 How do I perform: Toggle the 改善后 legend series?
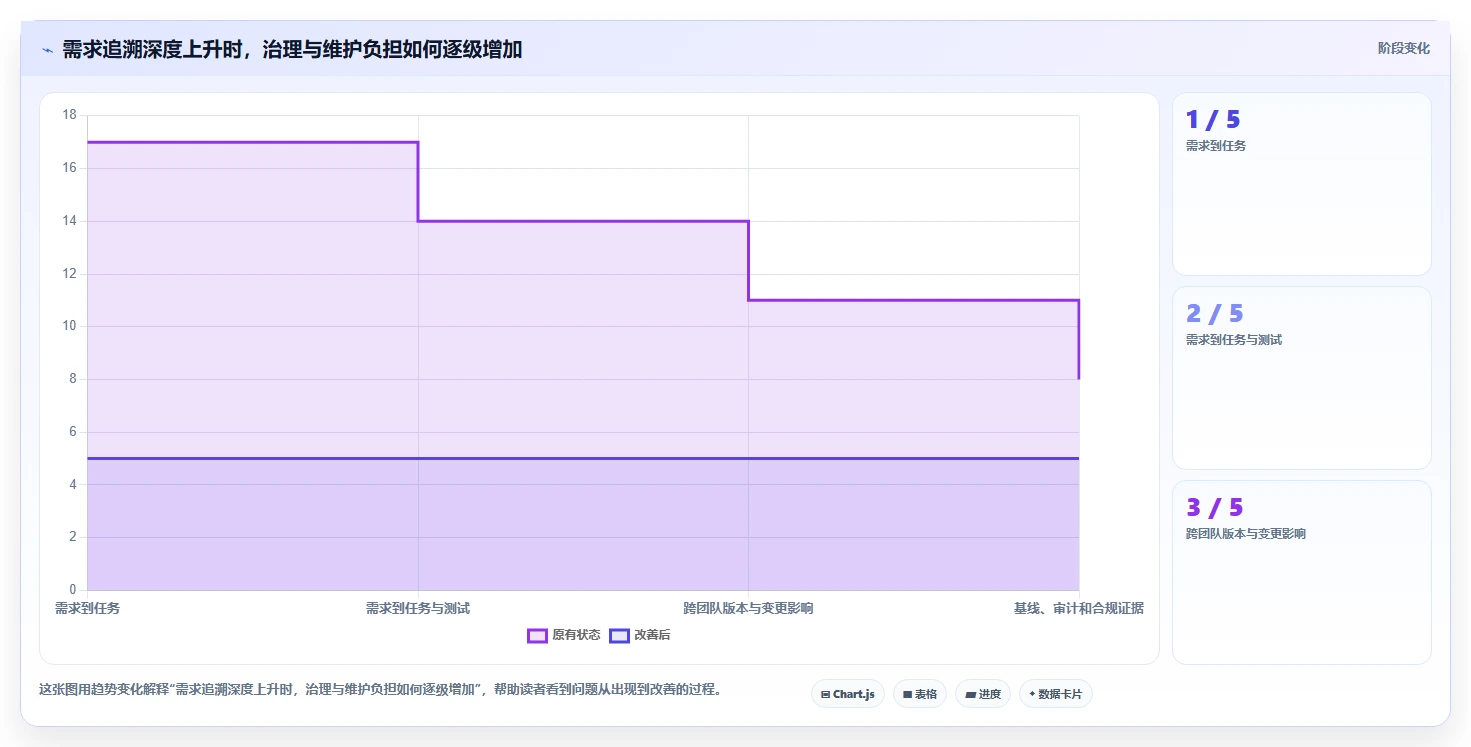(x=640, y=635)
